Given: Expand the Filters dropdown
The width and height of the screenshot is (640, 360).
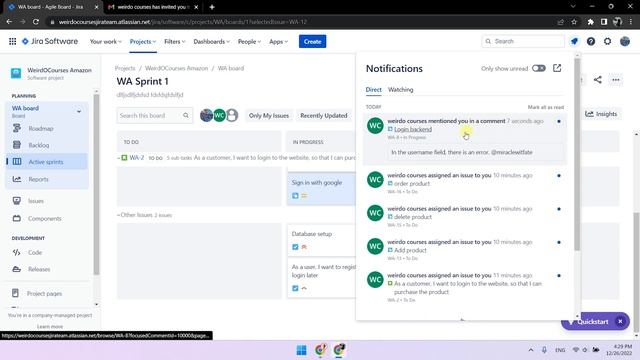Looking at the screenshot, I should pos(175,41).
